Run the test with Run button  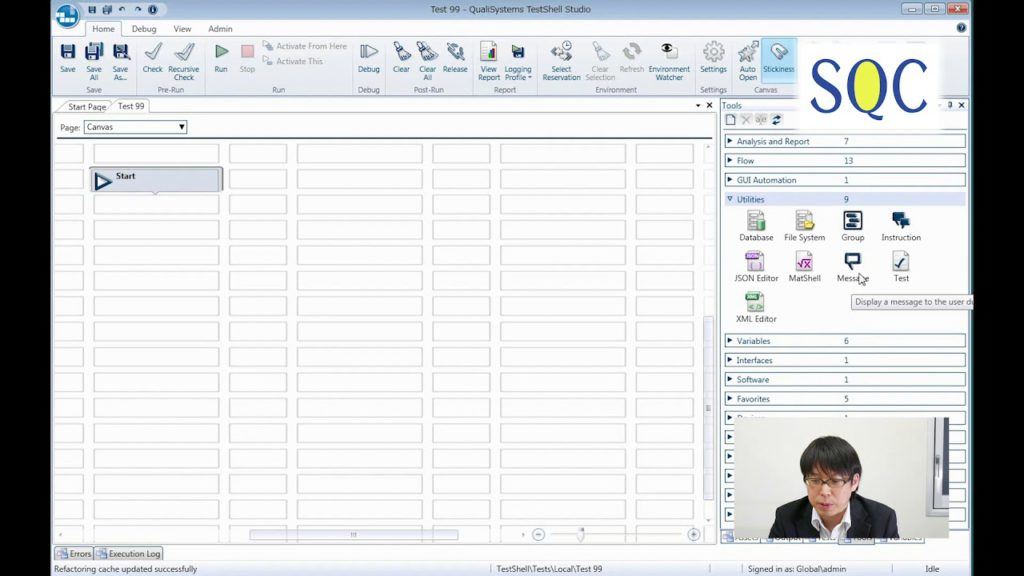click(x=221, y=58)
